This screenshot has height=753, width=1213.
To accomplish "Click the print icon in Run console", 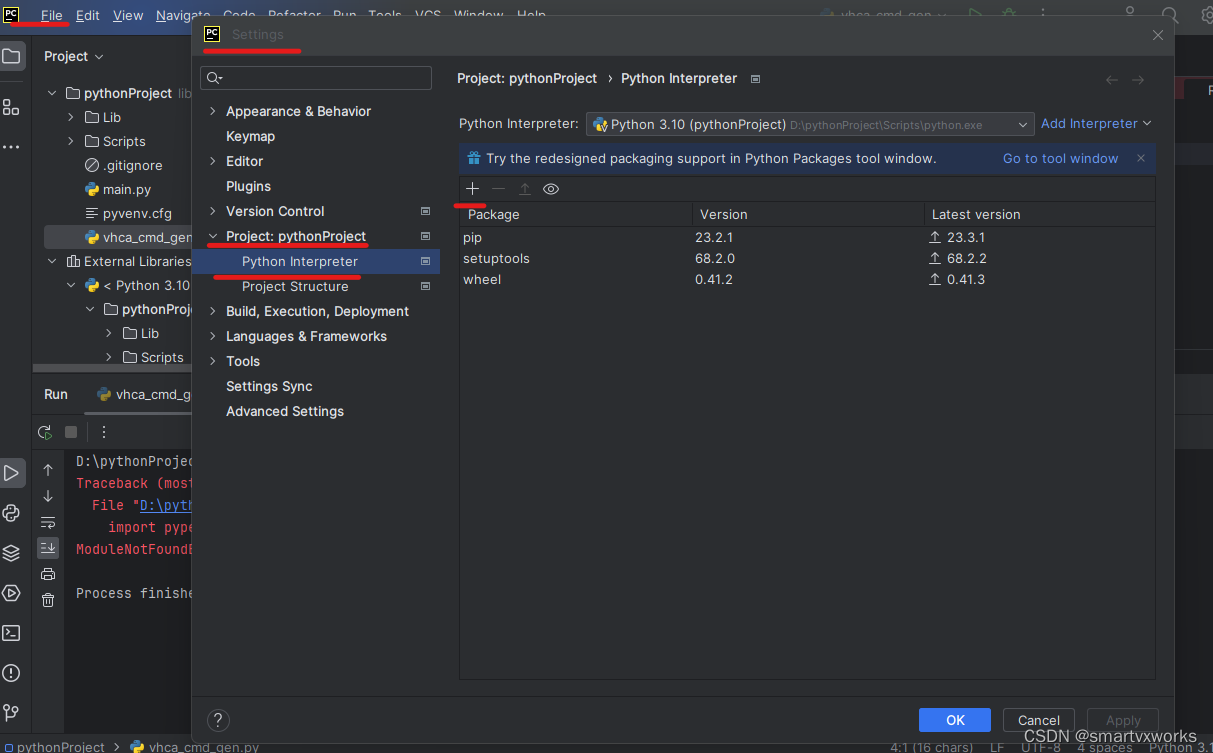I will [48, 574].
